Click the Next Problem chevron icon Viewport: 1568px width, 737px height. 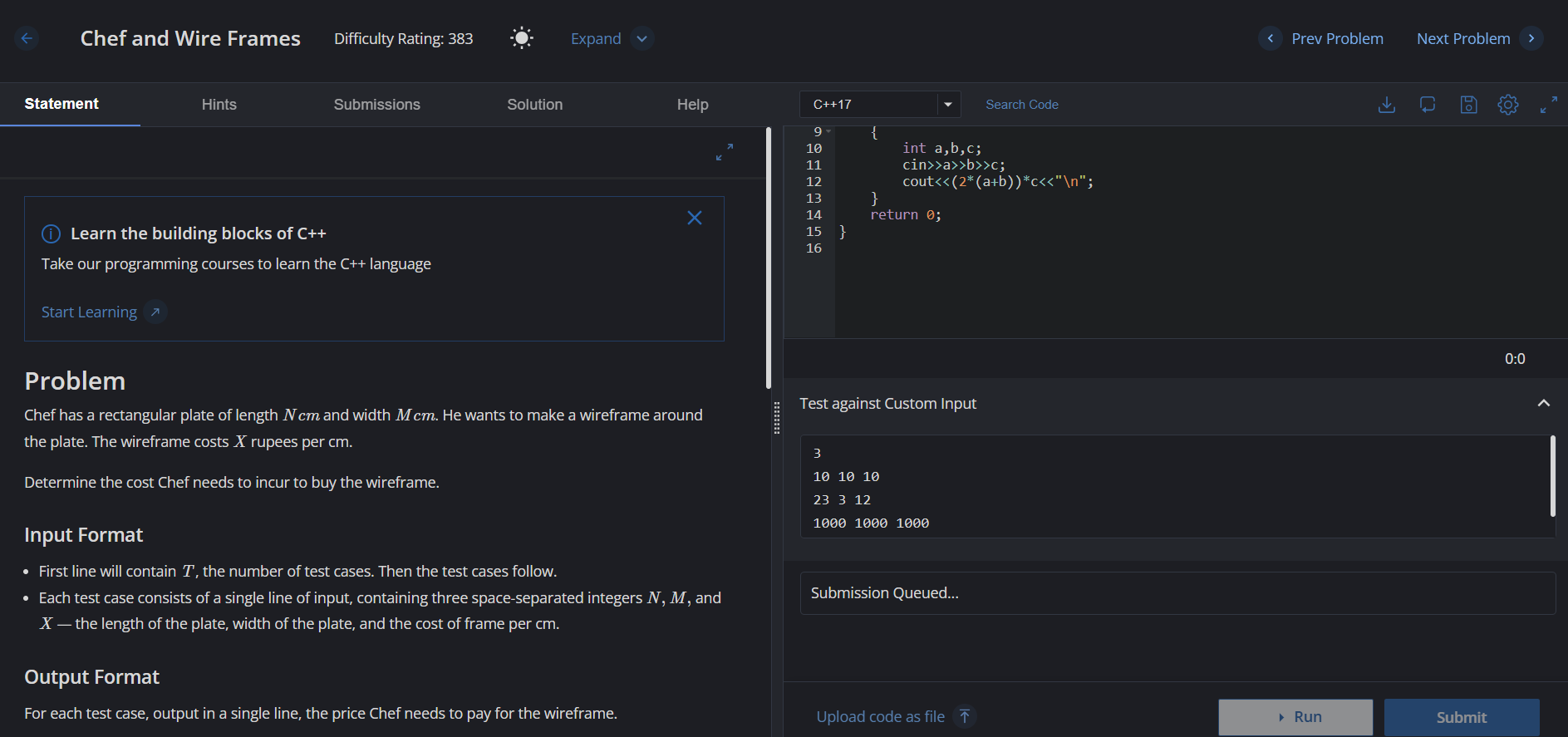click(1531, 38)
